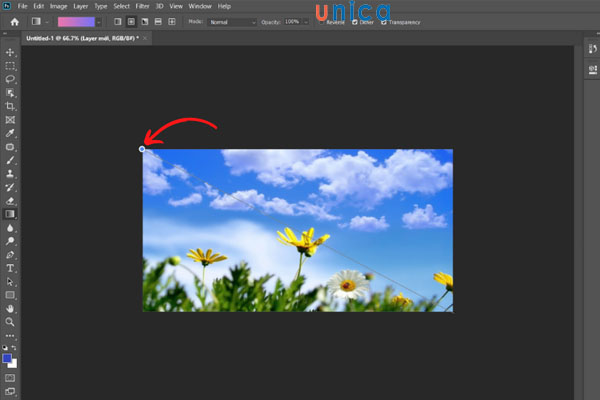Swap foreground and background colors

[x=14, y=348]
